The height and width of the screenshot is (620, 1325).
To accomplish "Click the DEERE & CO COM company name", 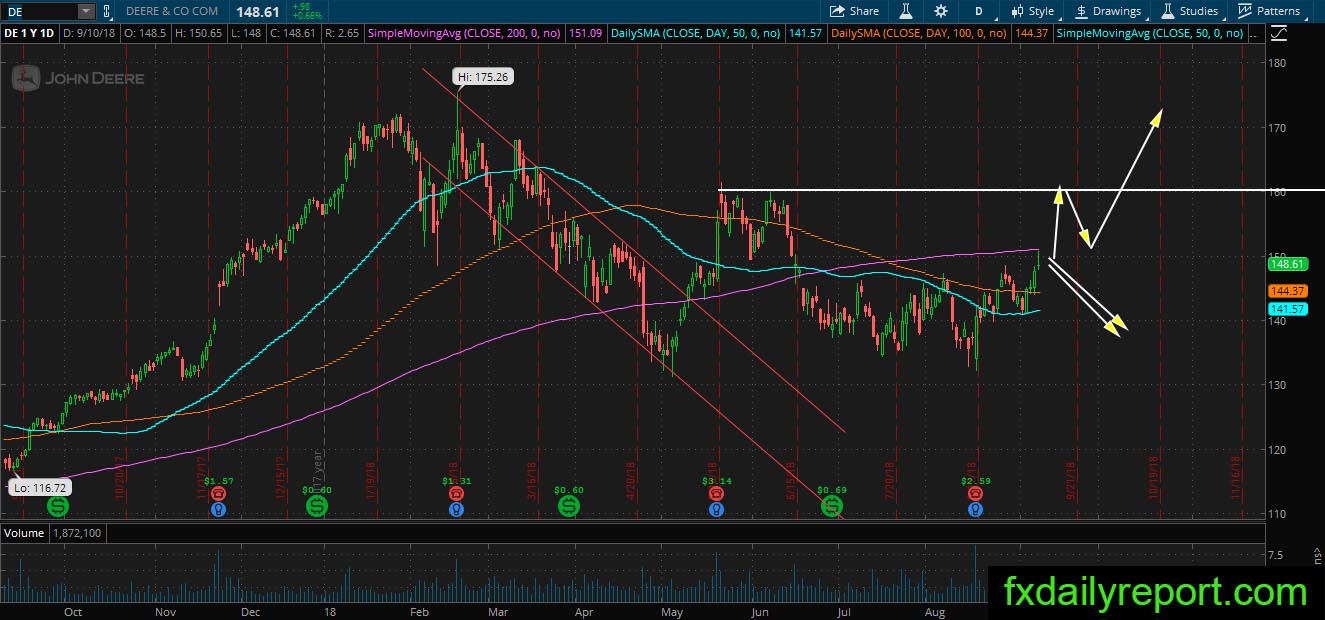I will [x=172, y=11].
